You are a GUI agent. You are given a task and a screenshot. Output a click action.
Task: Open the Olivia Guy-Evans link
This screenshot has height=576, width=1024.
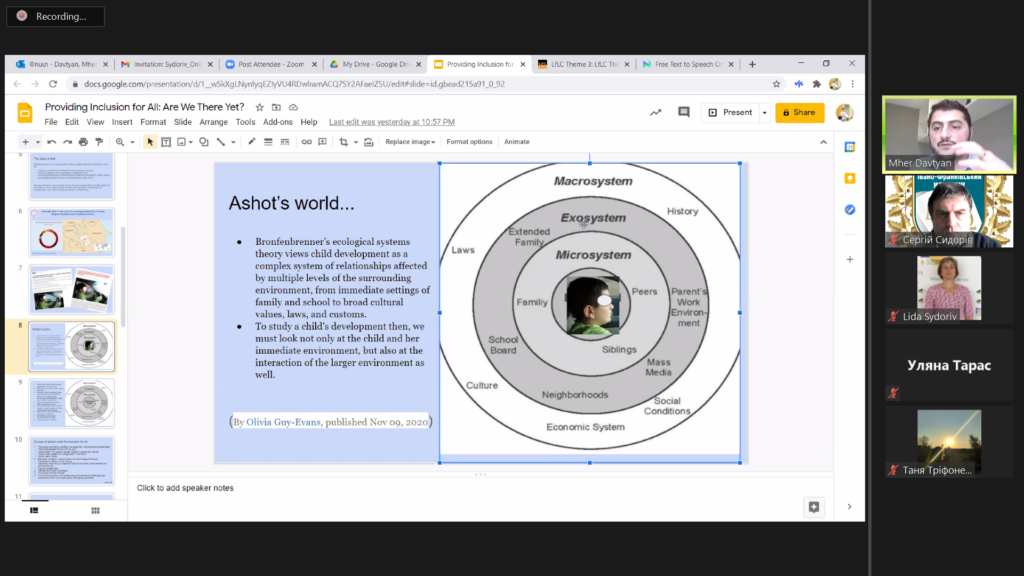(283, 422)
